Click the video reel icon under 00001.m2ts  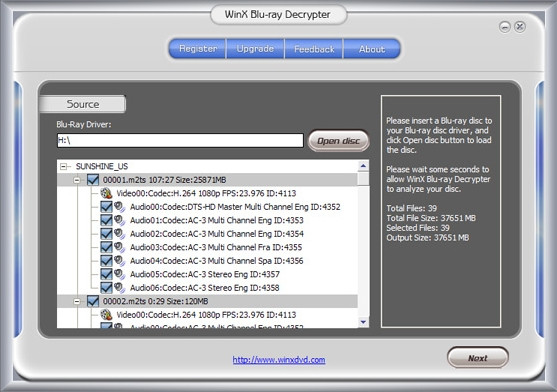point(106,193)
